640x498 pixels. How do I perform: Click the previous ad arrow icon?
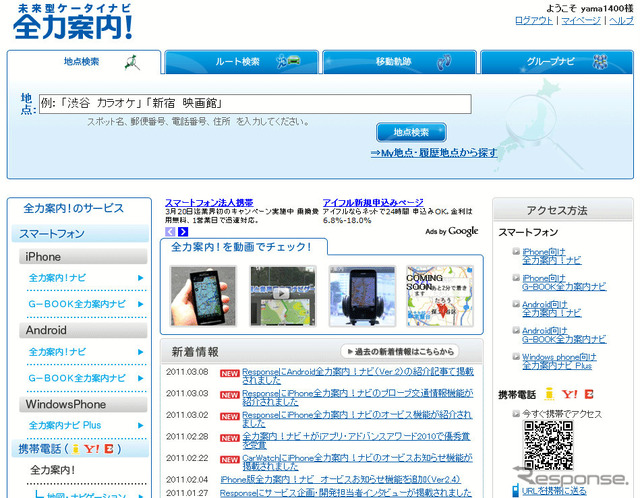(x=170, y=231)
